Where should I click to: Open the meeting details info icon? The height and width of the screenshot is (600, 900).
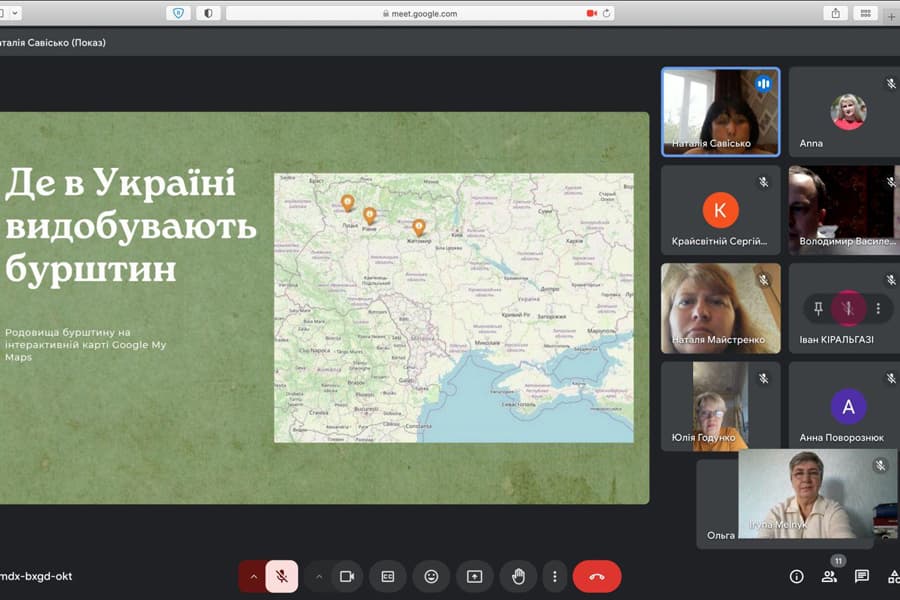(796, 576)
